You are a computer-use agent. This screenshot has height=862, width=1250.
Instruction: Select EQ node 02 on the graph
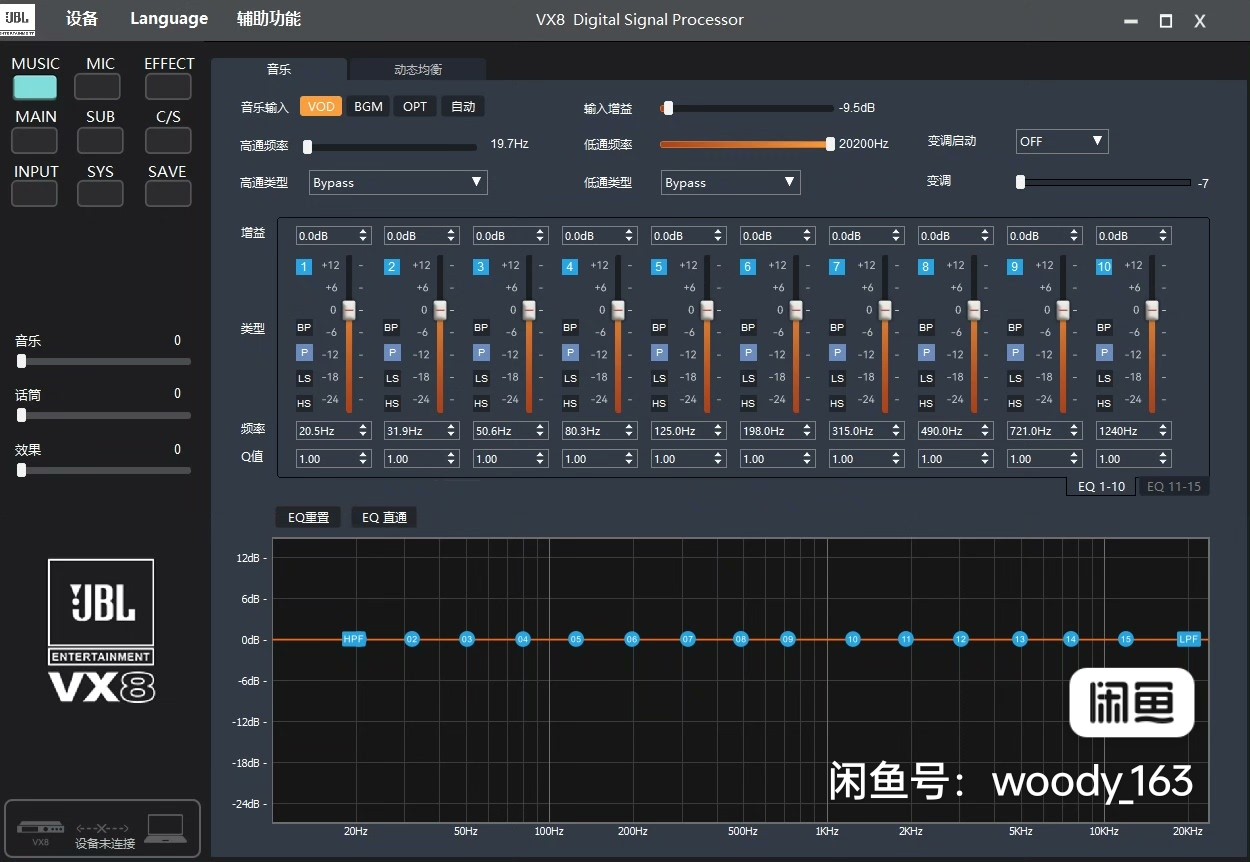[x=412, y=639]
